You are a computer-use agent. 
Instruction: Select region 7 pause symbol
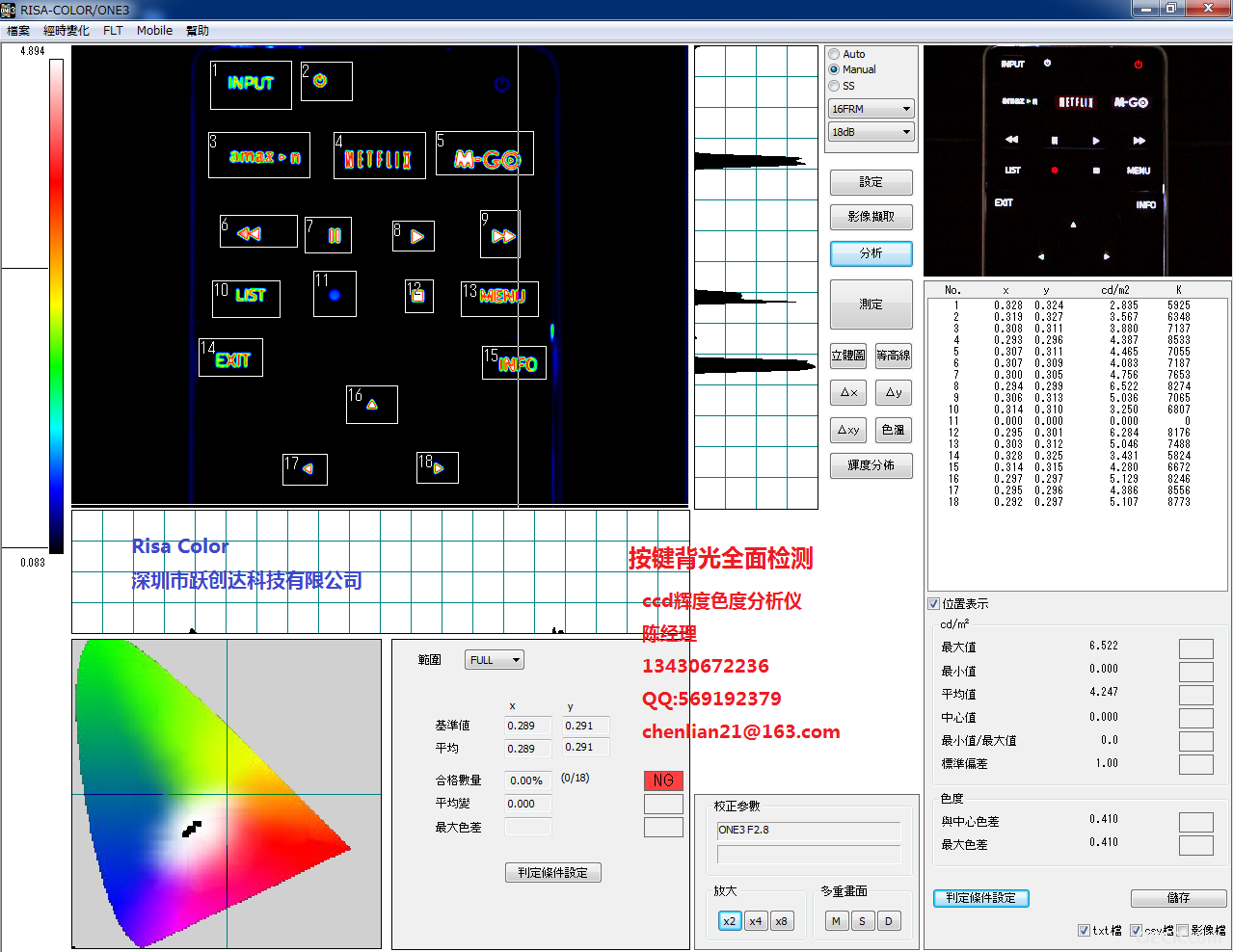click(x=328, y=235)
